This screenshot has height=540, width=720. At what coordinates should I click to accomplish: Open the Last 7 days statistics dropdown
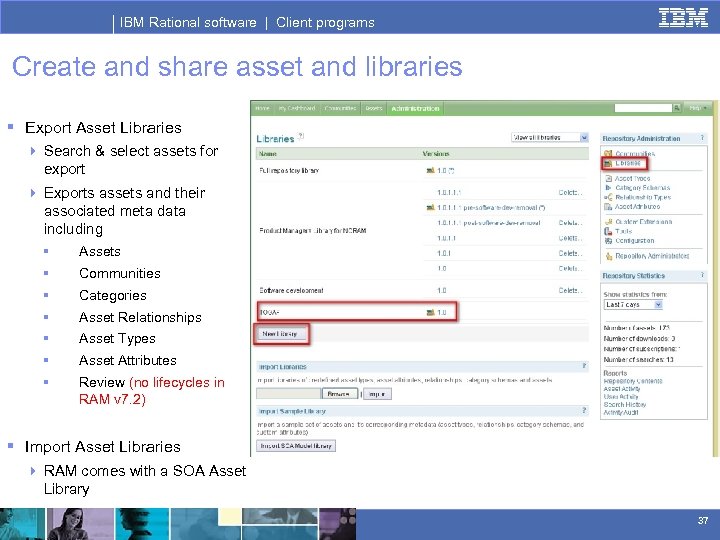633,304
